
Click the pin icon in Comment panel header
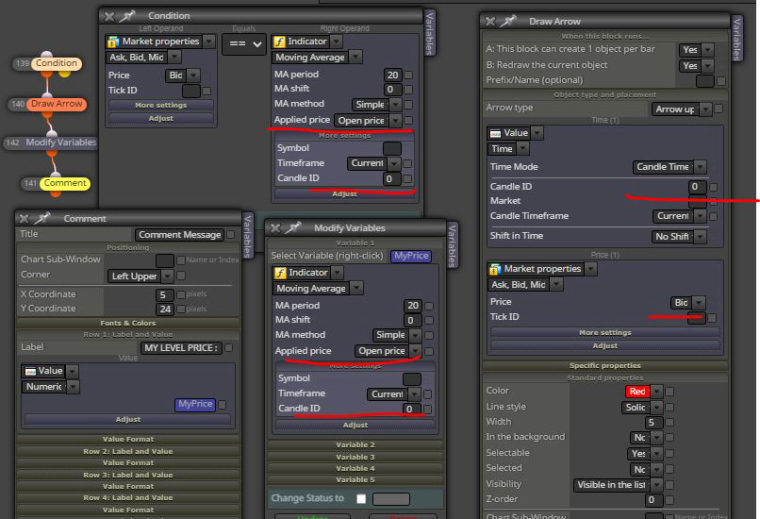pos(43,219)
